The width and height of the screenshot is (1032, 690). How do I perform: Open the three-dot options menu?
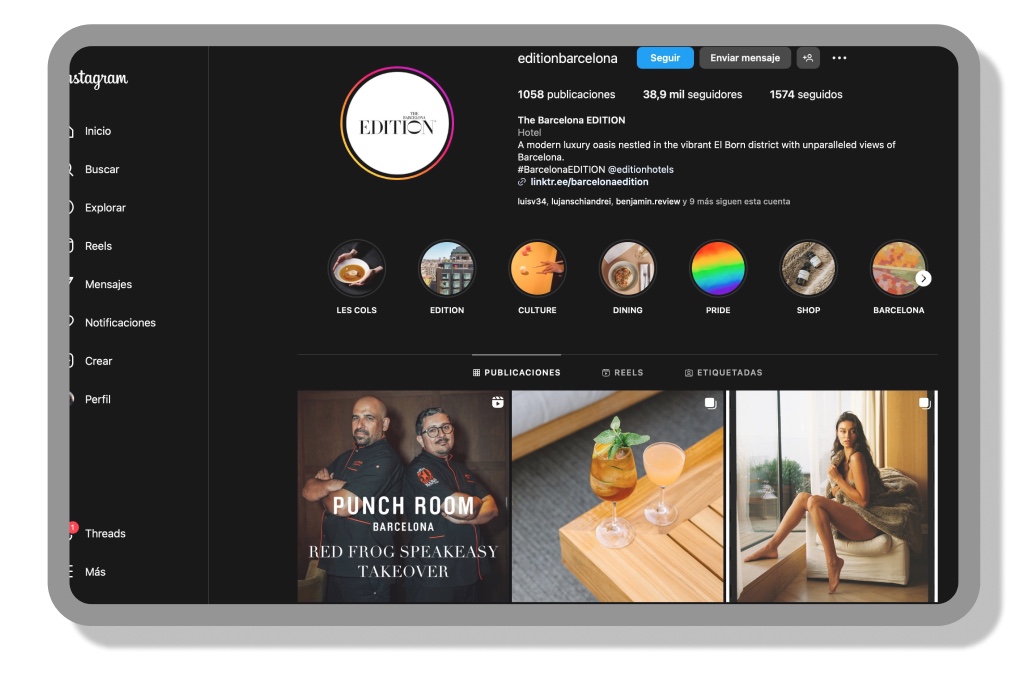pos(839,58)
